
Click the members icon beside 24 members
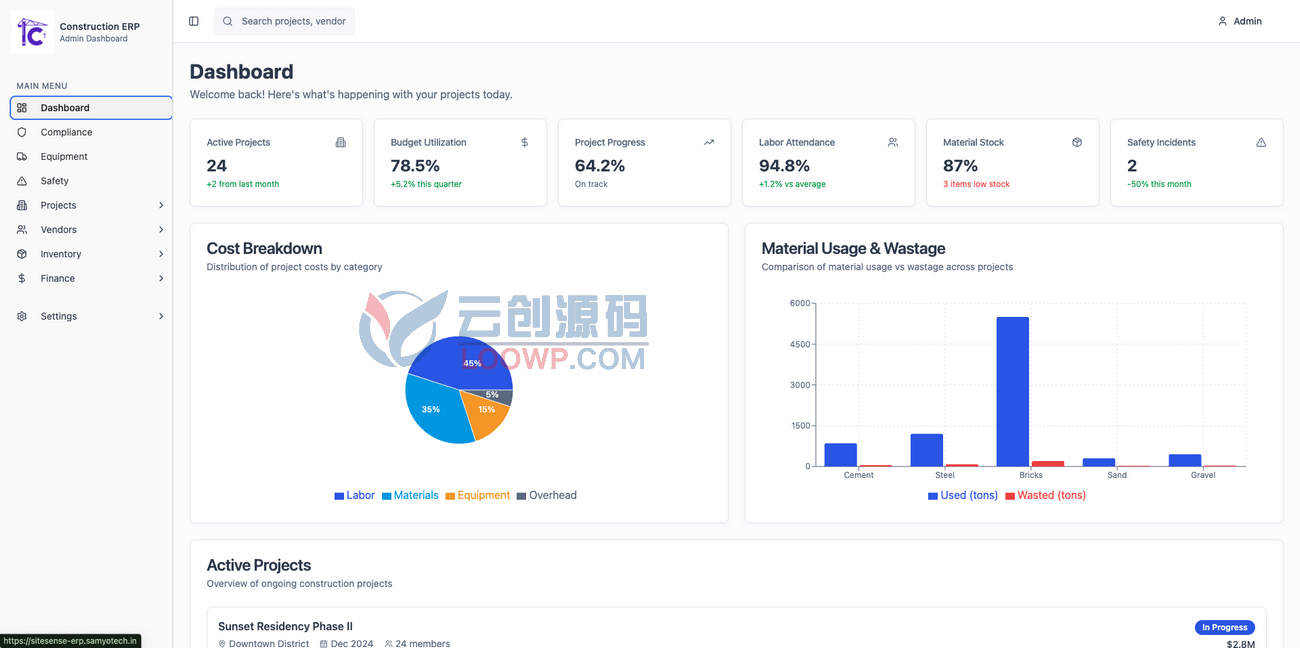pos(389,643)
